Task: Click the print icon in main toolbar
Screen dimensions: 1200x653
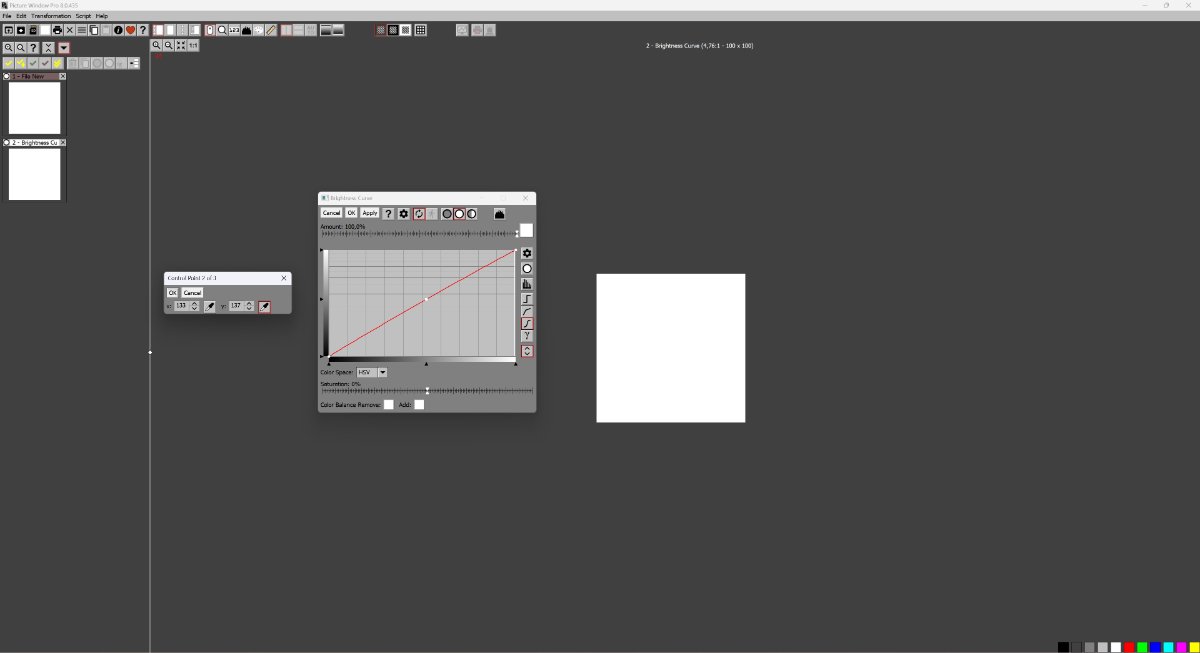Action: click(x=57, y=30)
